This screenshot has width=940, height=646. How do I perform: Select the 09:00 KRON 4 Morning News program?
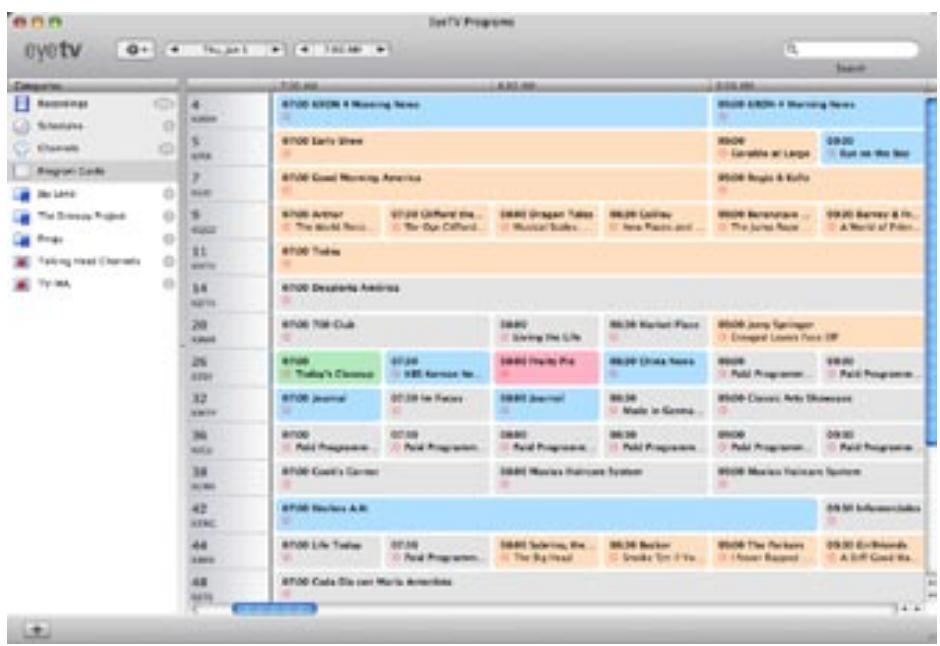point(818,111)
